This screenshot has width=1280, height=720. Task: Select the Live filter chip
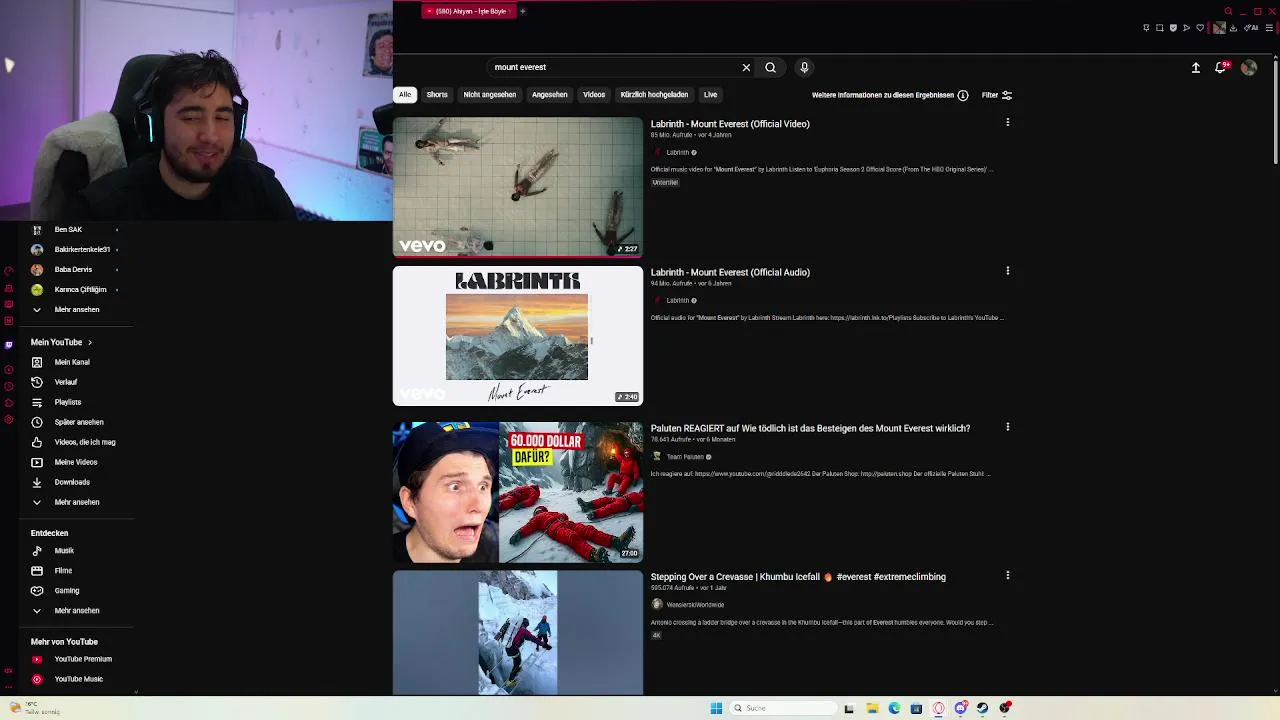(x=710, y=95)
